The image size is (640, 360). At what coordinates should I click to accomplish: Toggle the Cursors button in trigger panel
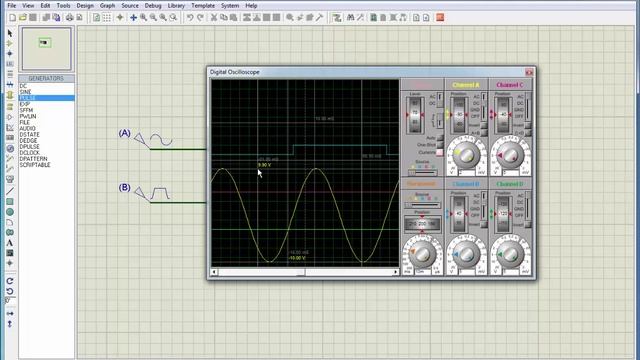coord(440,152)
